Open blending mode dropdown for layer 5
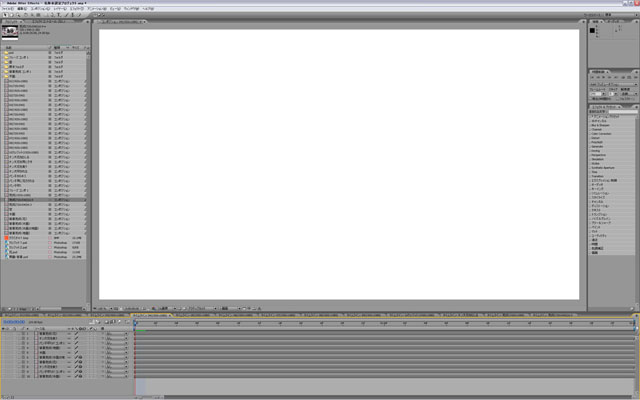 tap(117, 352)
